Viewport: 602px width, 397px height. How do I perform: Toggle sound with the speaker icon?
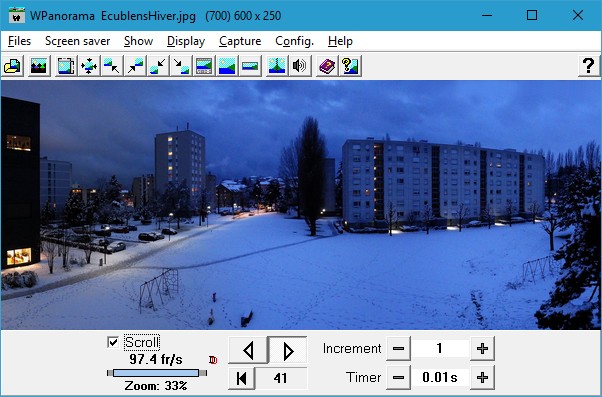300,66
